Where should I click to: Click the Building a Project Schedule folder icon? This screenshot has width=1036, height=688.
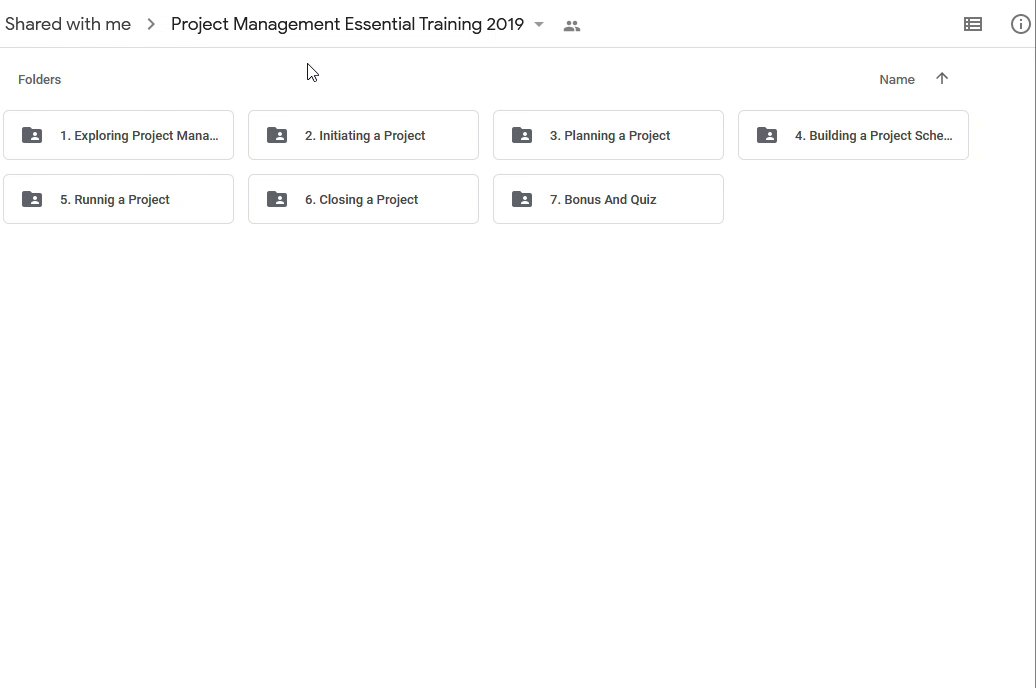[x=767, y=135]
